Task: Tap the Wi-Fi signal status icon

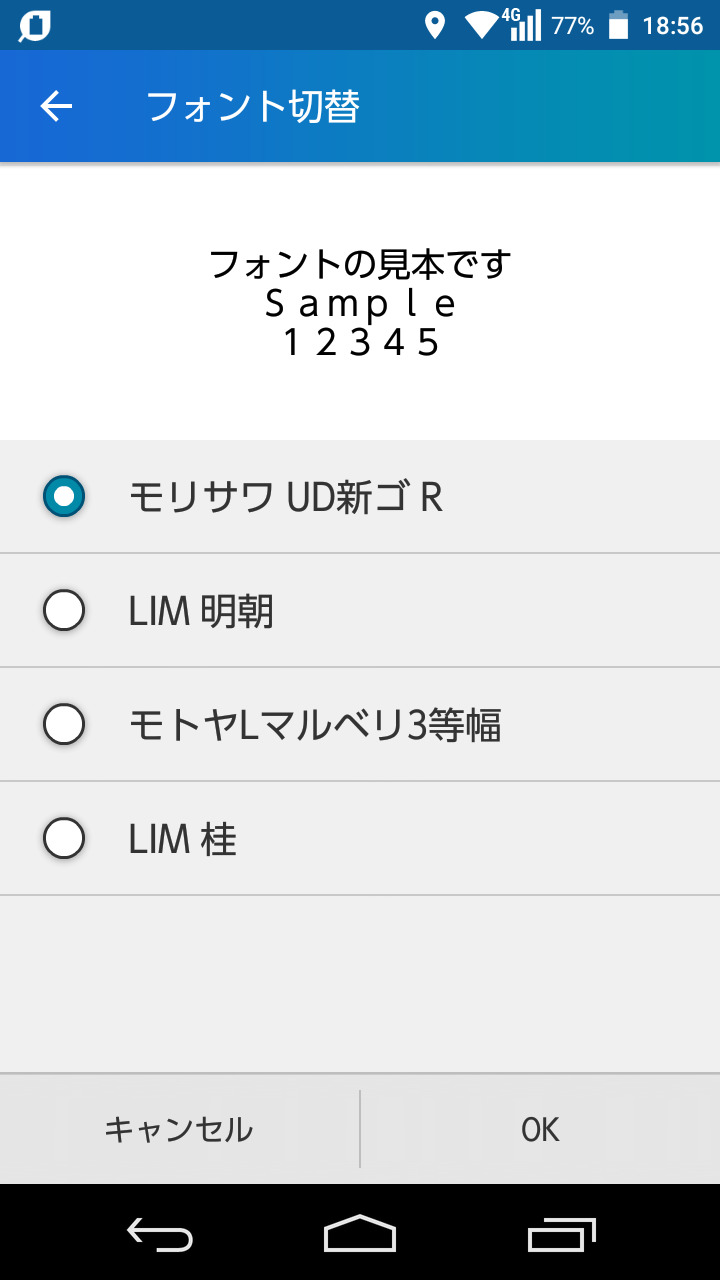Action: pos(482,26)
